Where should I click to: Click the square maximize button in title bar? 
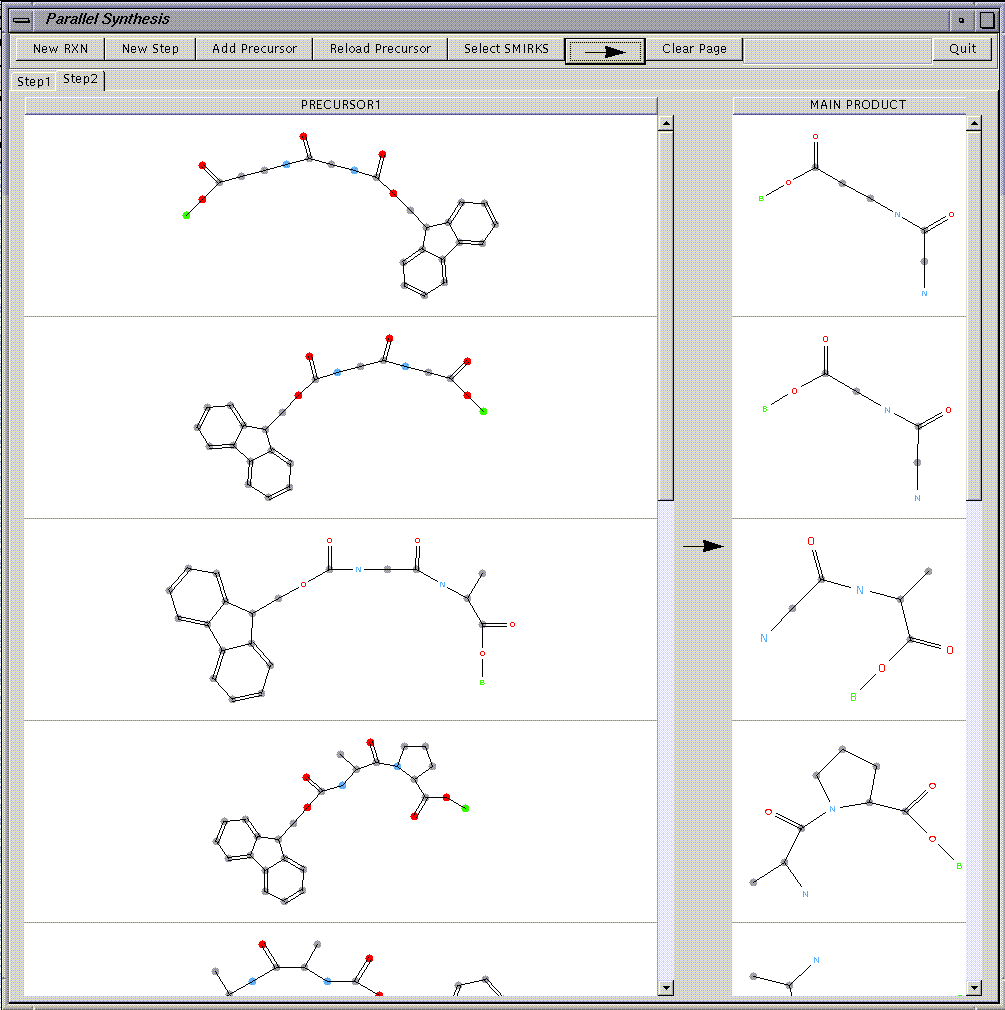click(986, 20)
